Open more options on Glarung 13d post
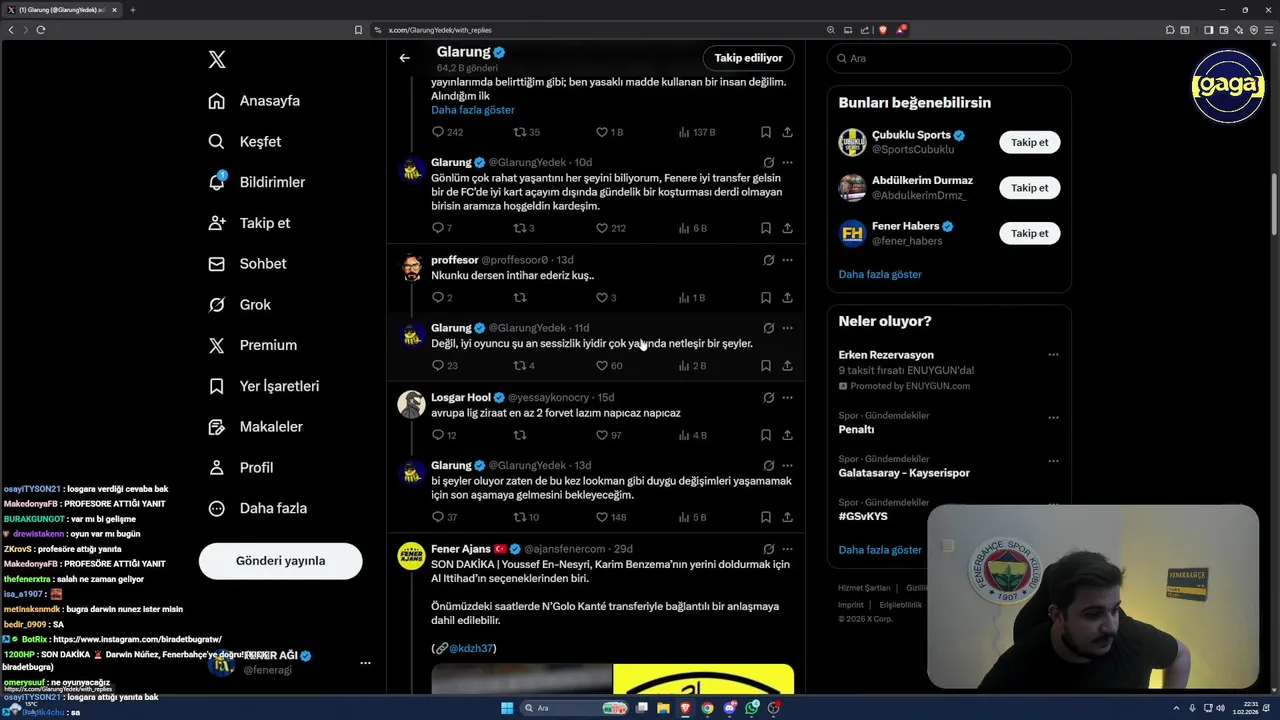1280x720 pixels. pos(788,466)
